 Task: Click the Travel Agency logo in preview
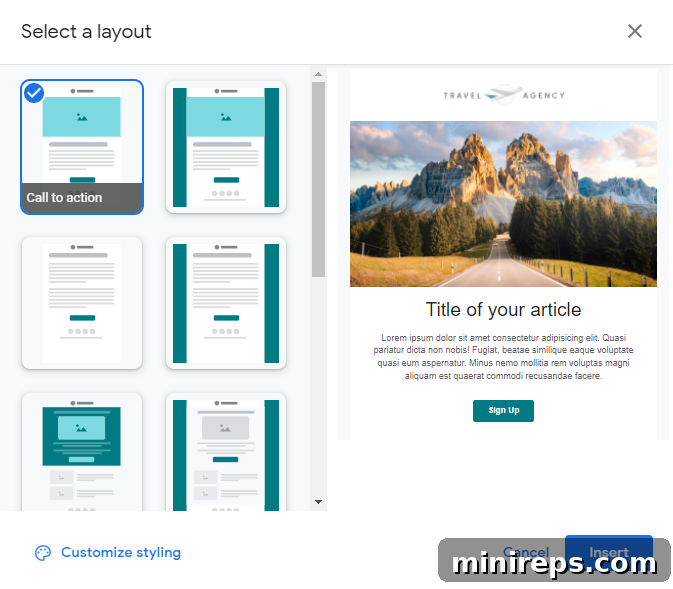click(504, 95)
